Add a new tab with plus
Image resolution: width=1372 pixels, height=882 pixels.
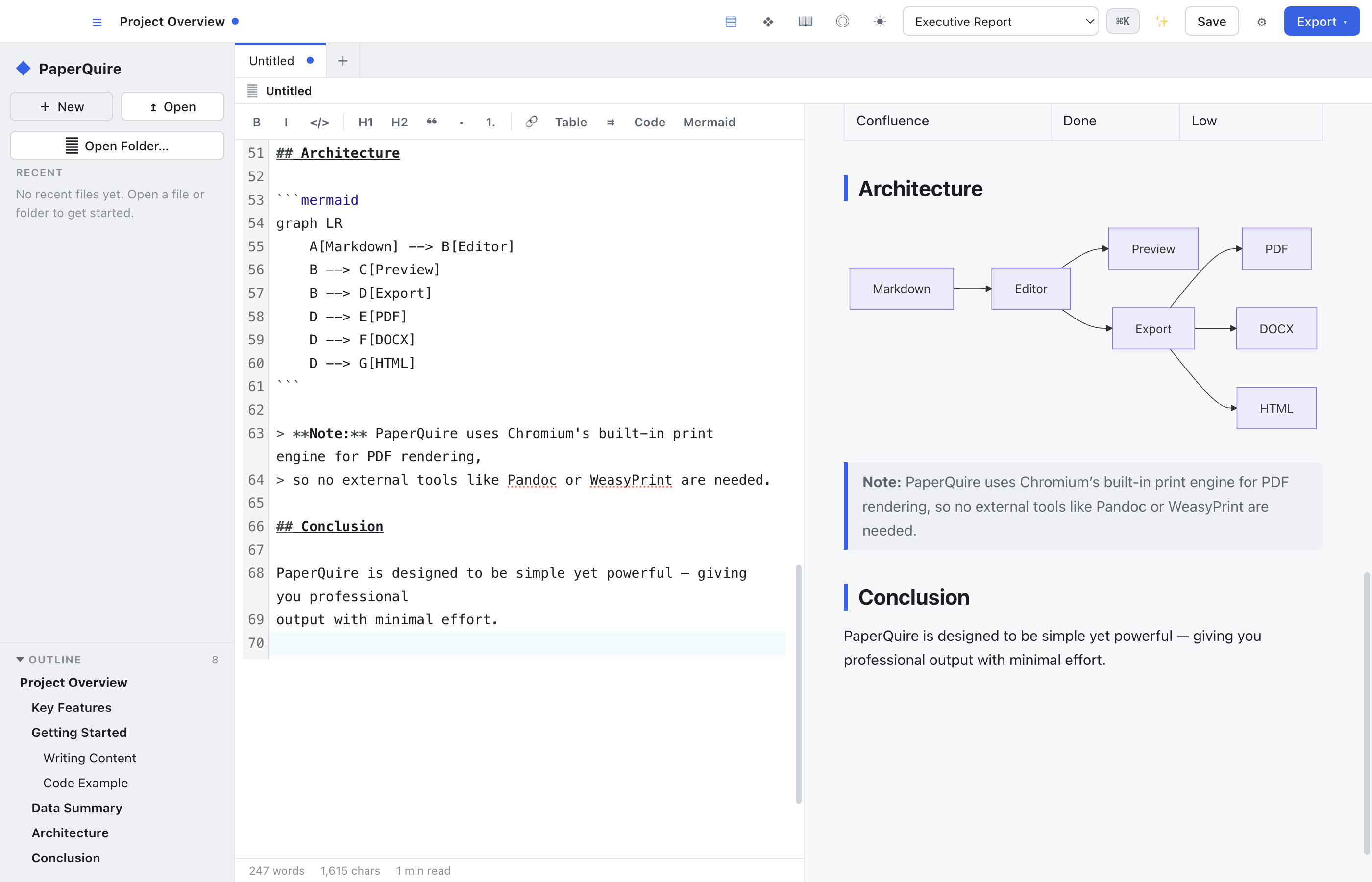343,61
